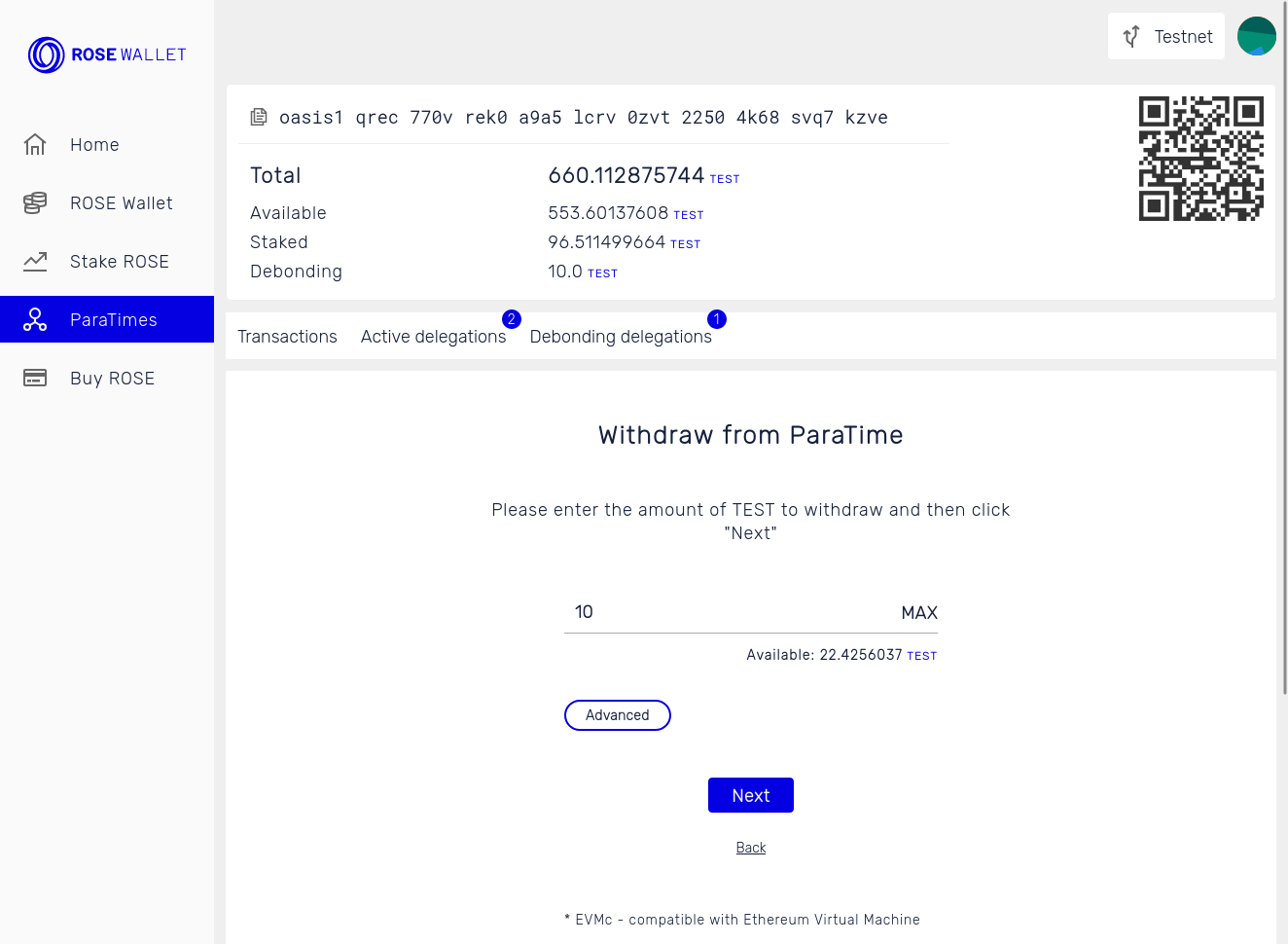Image resolution: width=1288 pixels, height=944 pixels.
Task: Copy the wallet address via the document icon
Action: point(259,116)
